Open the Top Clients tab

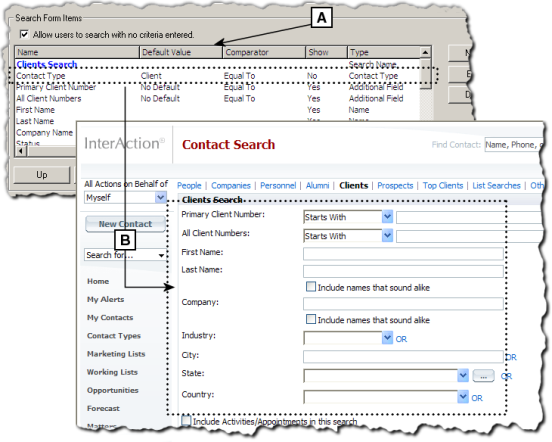(443, 186)
